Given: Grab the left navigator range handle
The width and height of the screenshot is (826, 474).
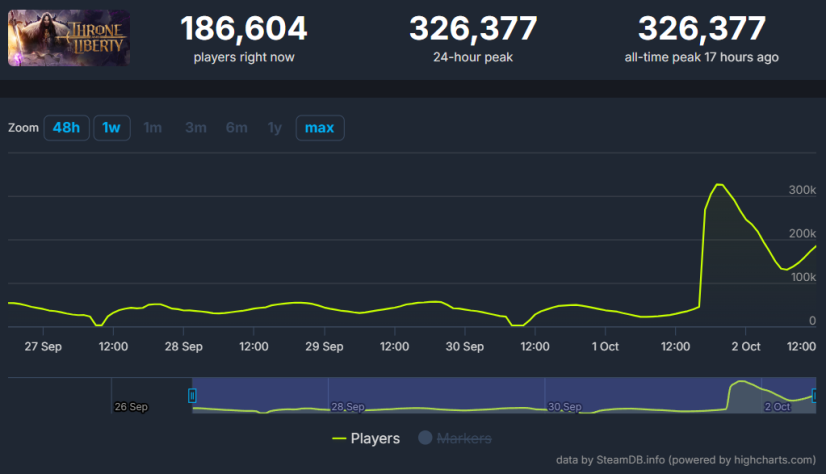Looking at the screenshot, I should coord(192,396).
